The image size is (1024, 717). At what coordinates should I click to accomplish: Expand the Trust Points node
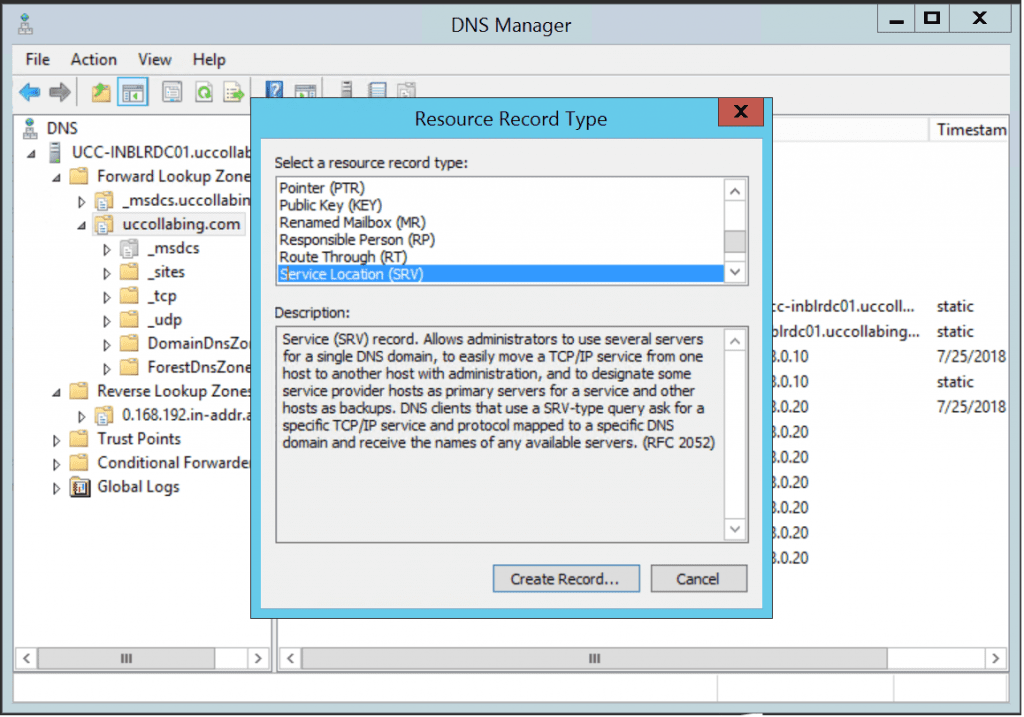(x=58, y=438)
